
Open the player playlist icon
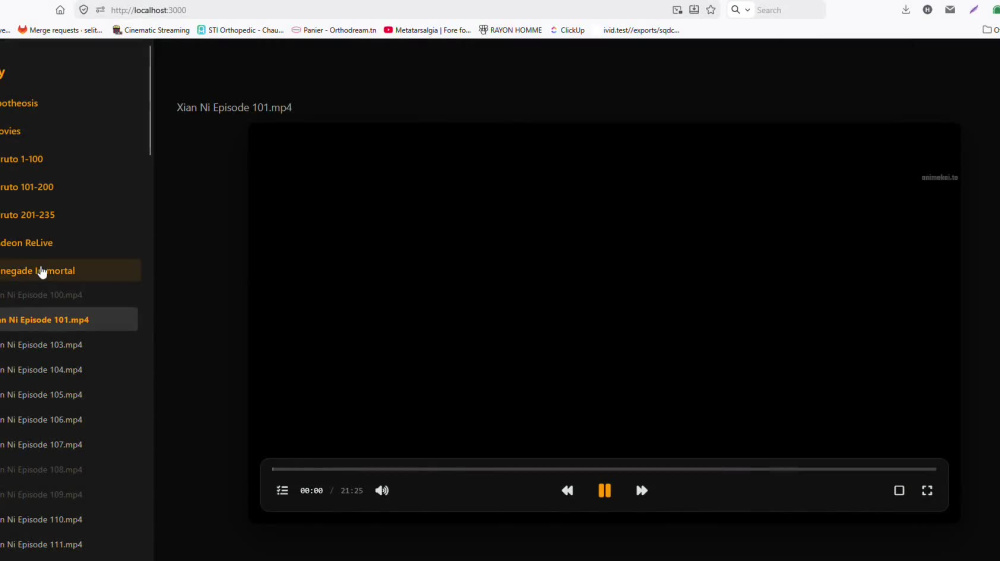[283, 490]
